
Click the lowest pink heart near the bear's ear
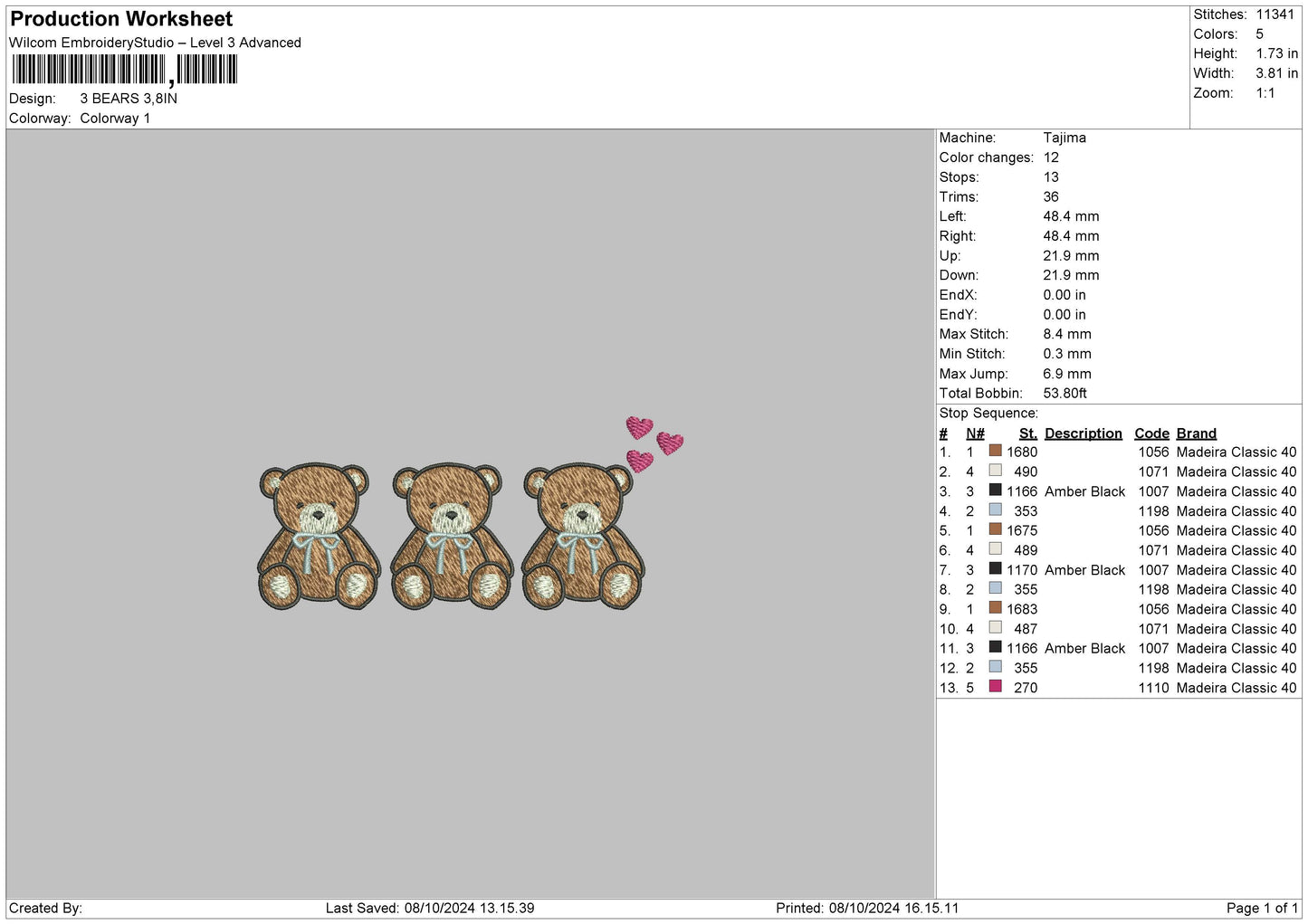tap(640, 461)
